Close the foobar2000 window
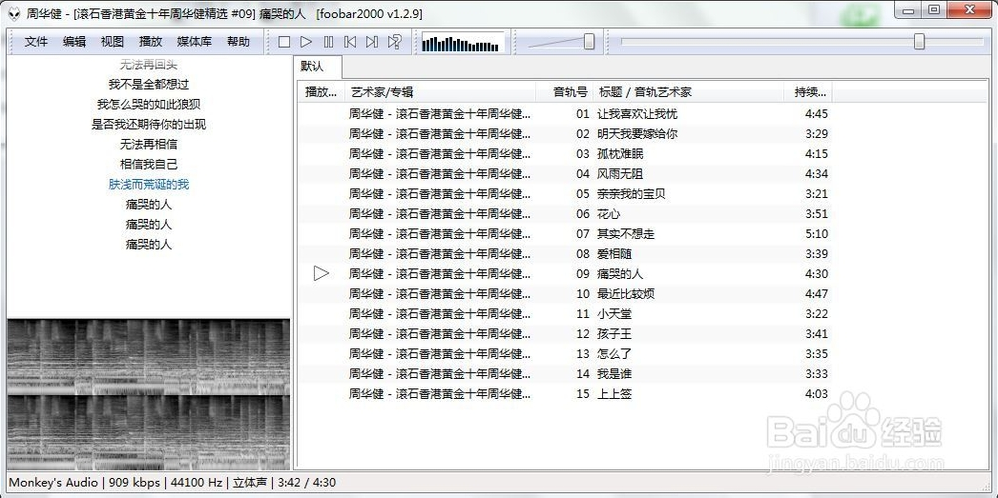The height and width of the screenshot is (498, 998). pyautogui.click(x=971, y=10)
